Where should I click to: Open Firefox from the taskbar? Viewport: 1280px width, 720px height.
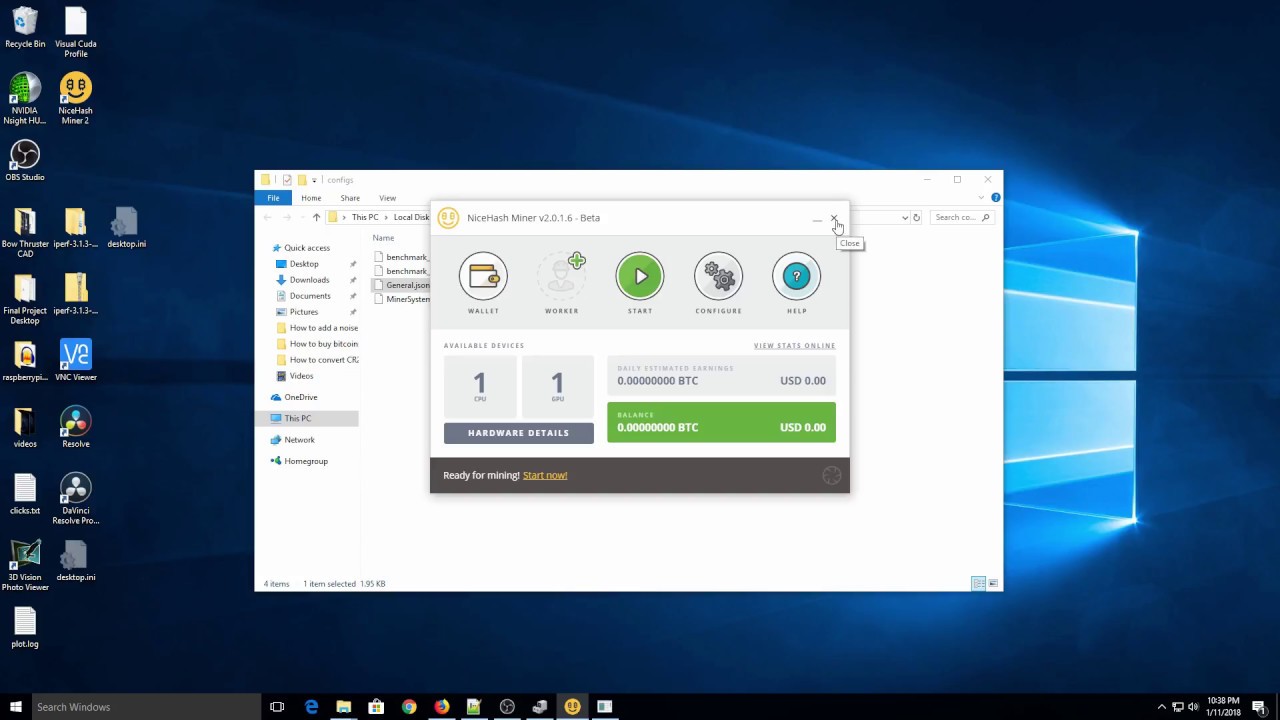click(441, 707)
